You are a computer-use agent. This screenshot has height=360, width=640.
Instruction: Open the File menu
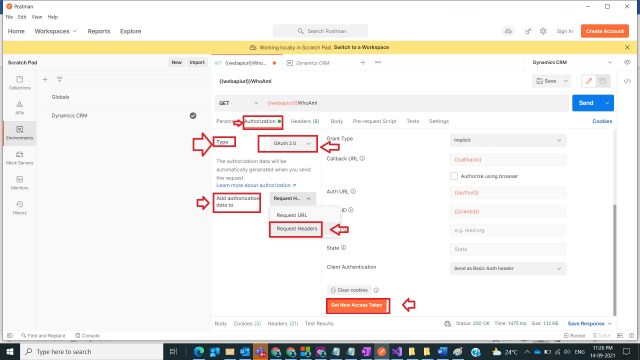point(9,17)
